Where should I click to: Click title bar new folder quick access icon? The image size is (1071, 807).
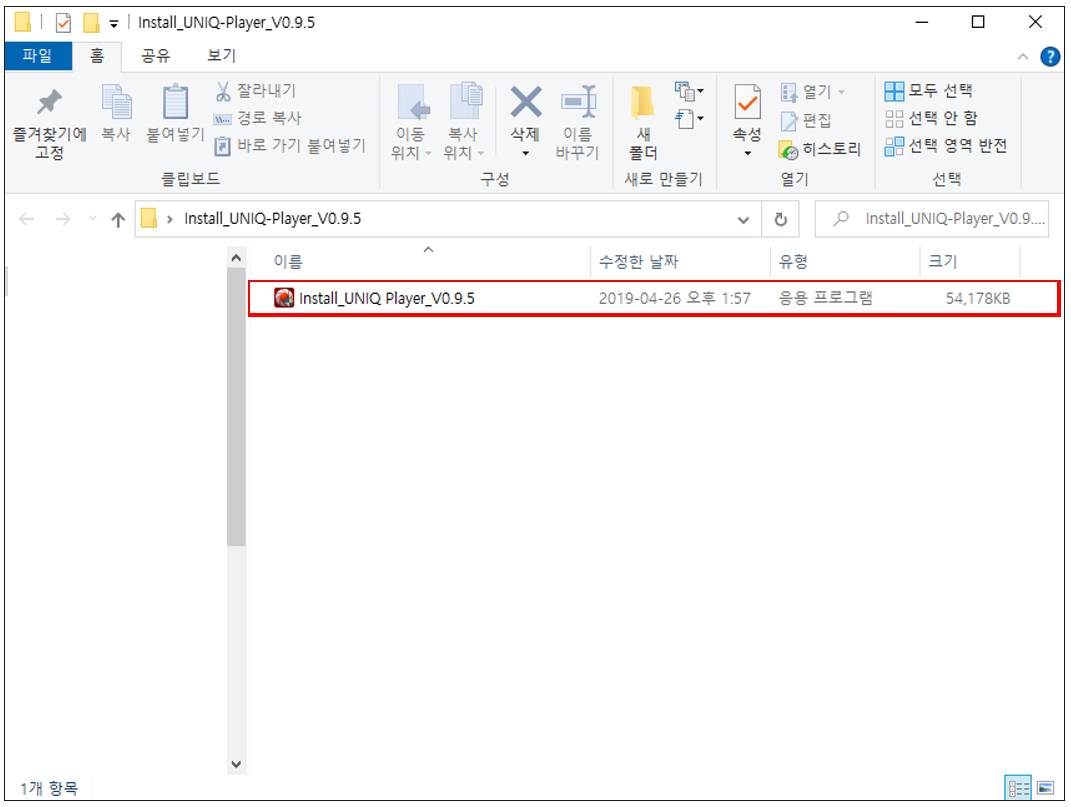(x=91, y=23)
